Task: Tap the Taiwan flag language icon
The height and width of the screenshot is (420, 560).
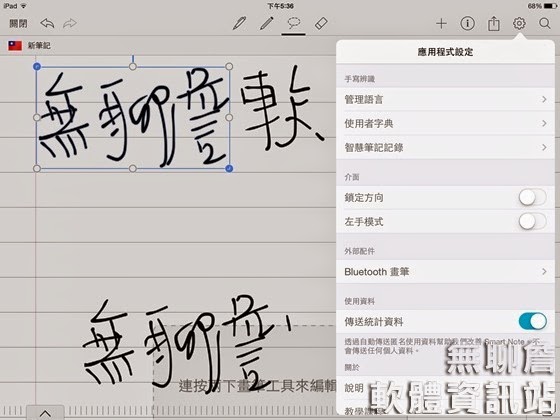Action: tap(15, 46)
